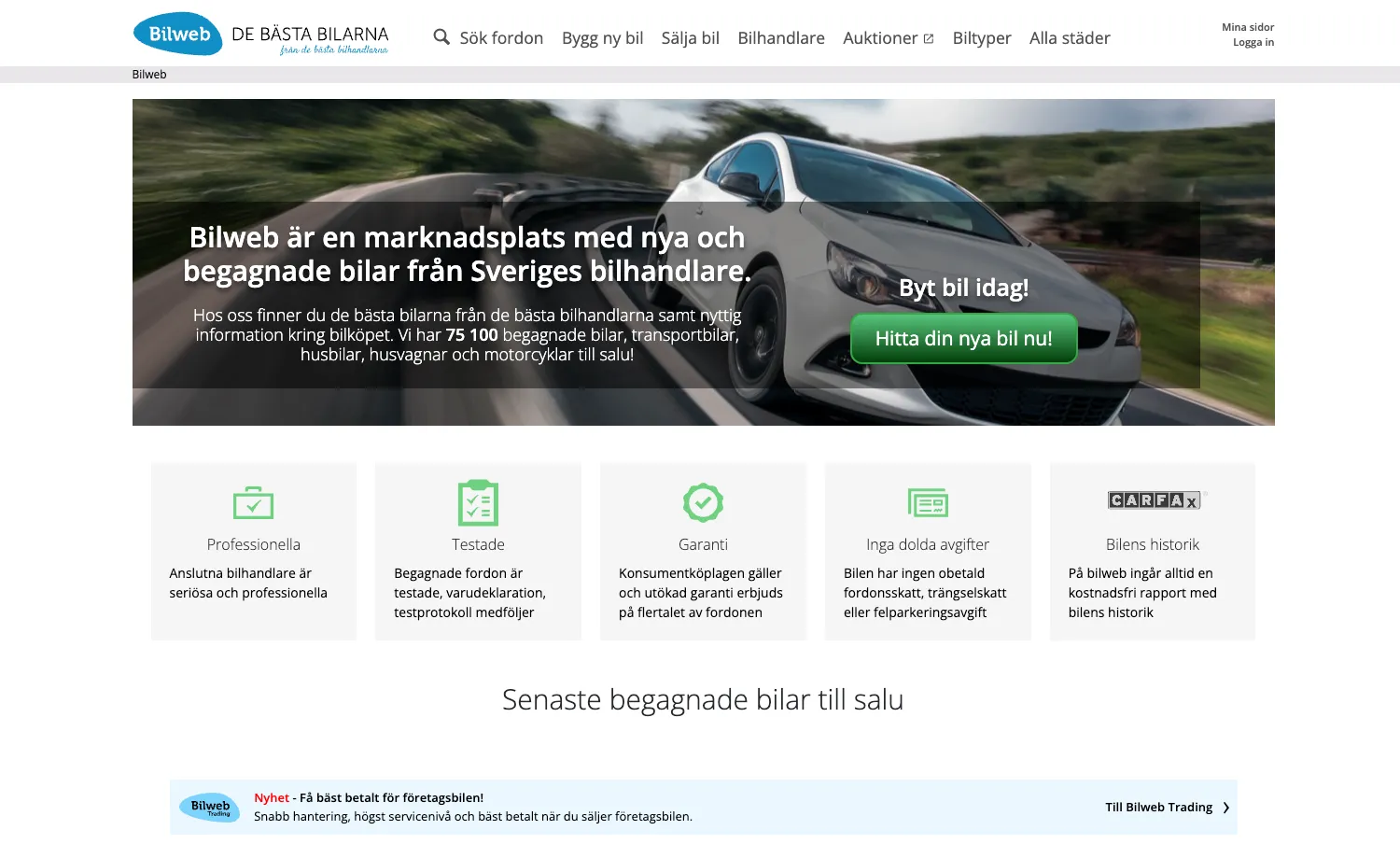1400x844 pixels.
Task: Open the Alla städer navigation item
Action: pos(1070,38)
